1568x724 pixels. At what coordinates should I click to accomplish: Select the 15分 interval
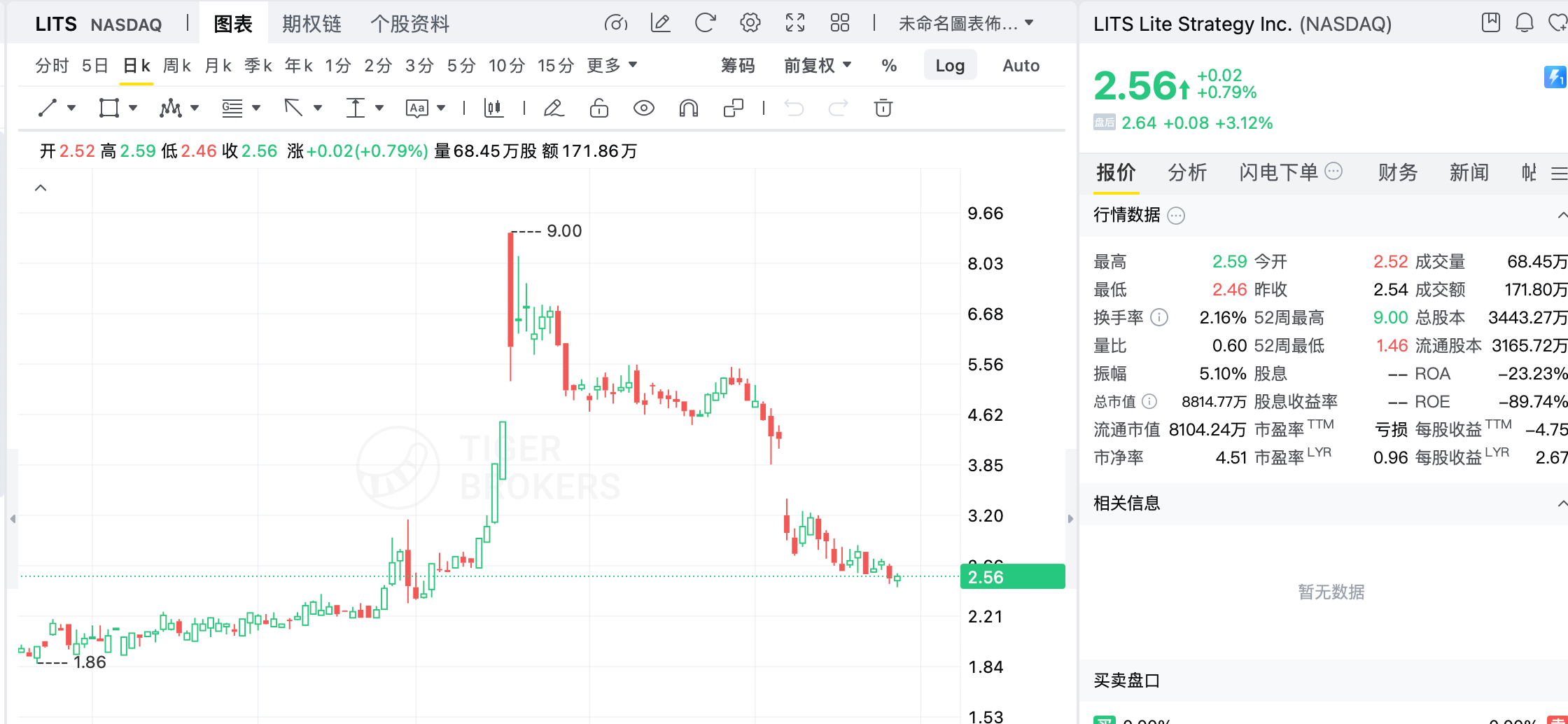click(556, 66)
